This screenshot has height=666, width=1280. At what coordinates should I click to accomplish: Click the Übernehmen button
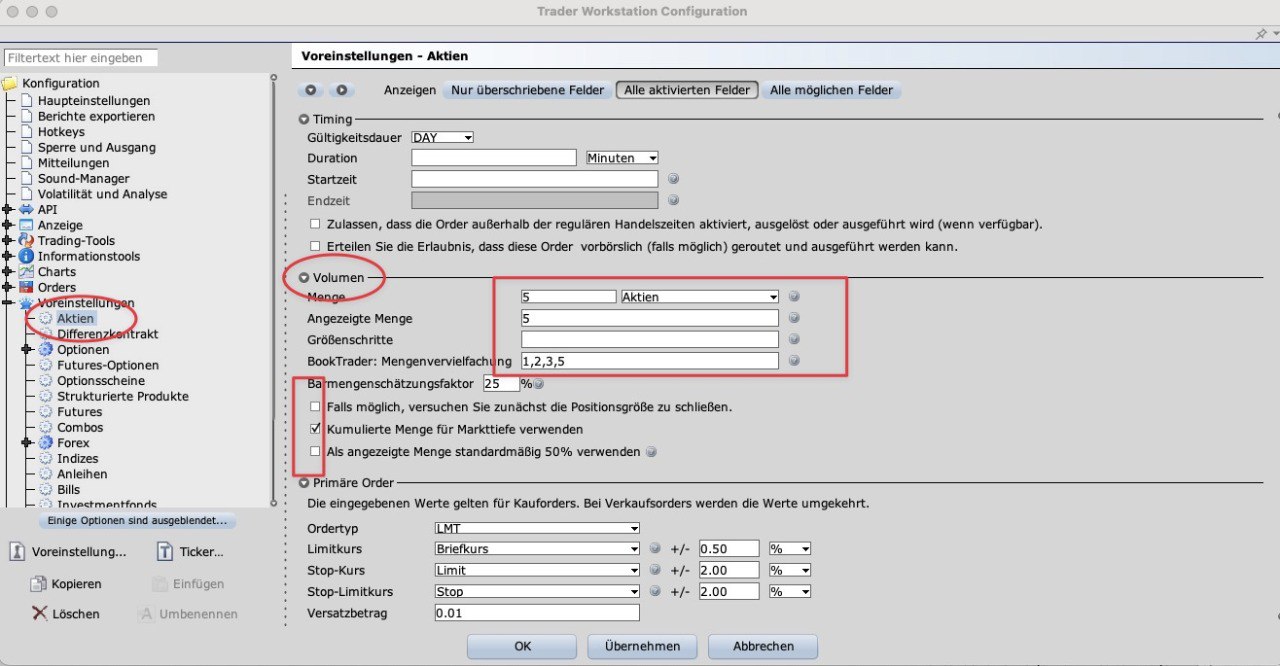coord(642,646)
